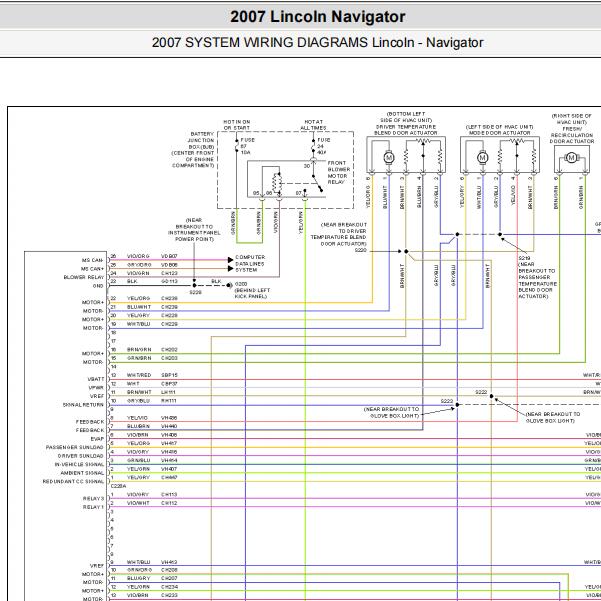Viewport: 601px width, 601px height.
Task: Click the relay switch contact near terminal 30
Action: point(317,183)
